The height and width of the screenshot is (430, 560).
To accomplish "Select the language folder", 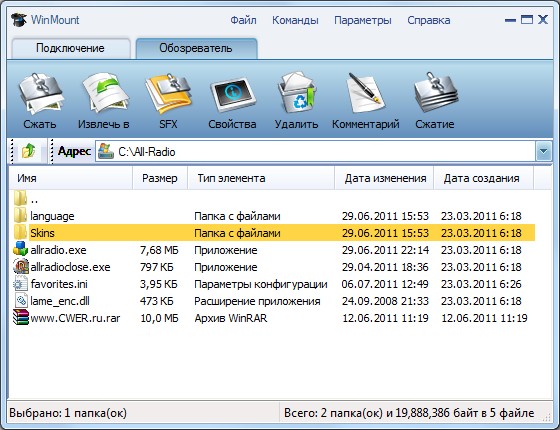I will (52, 216).
